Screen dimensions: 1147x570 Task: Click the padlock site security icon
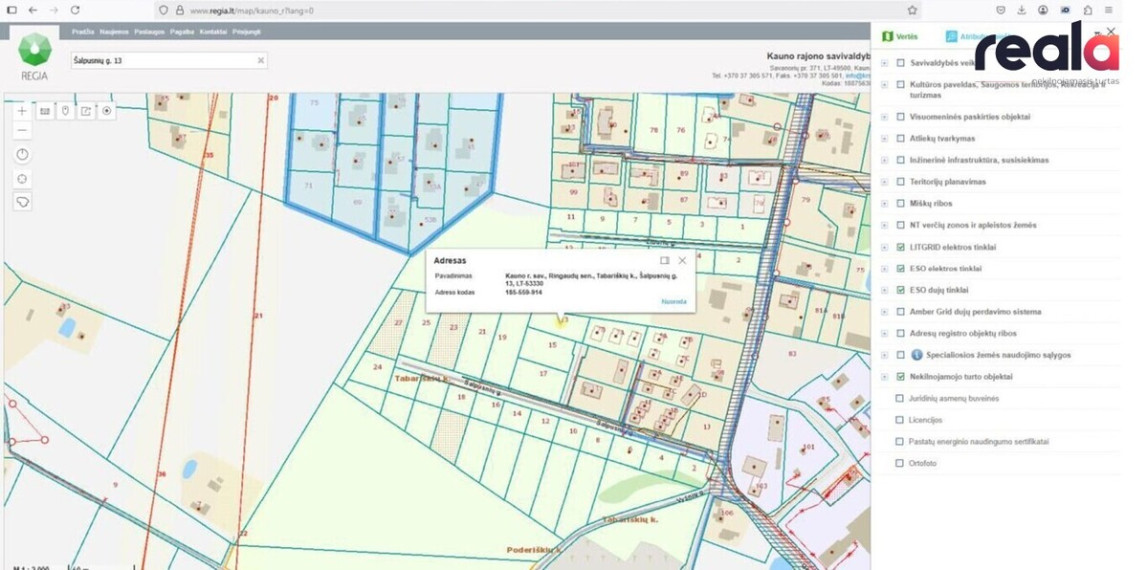point(179,10)
